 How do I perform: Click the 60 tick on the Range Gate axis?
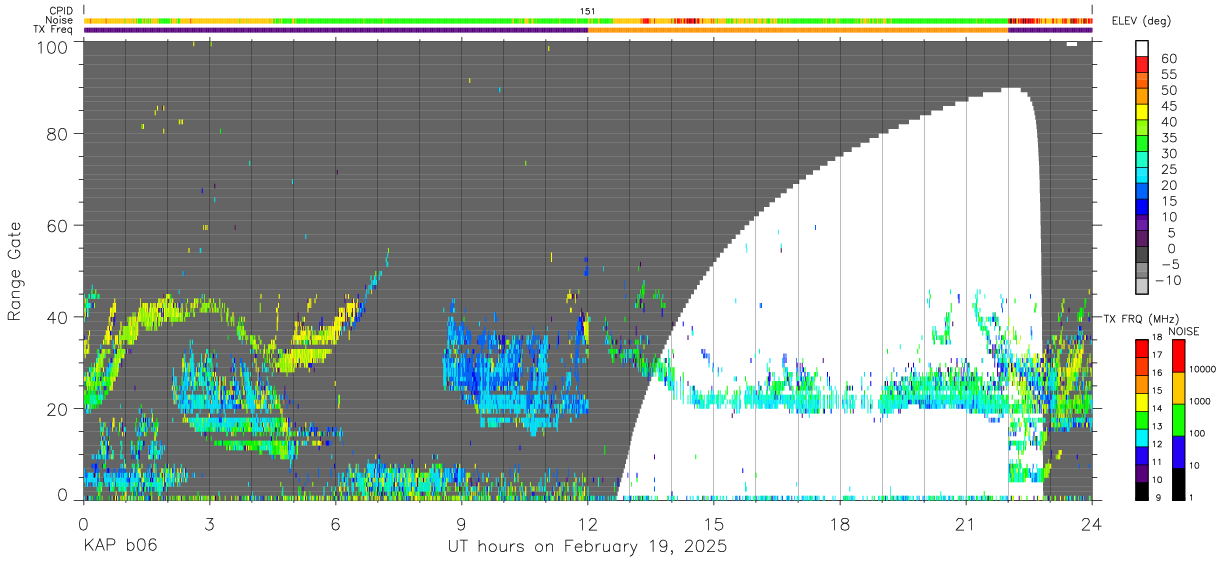[x=58, y=227]
